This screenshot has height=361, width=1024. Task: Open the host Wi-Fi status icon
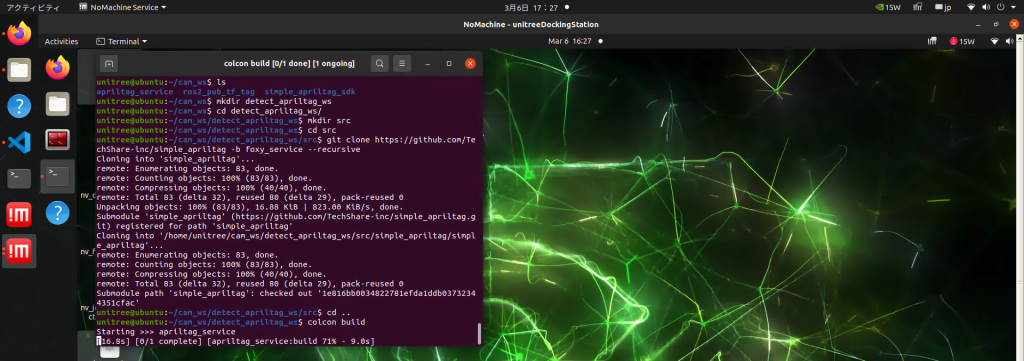pyautogui.click(x=971, y=7)
